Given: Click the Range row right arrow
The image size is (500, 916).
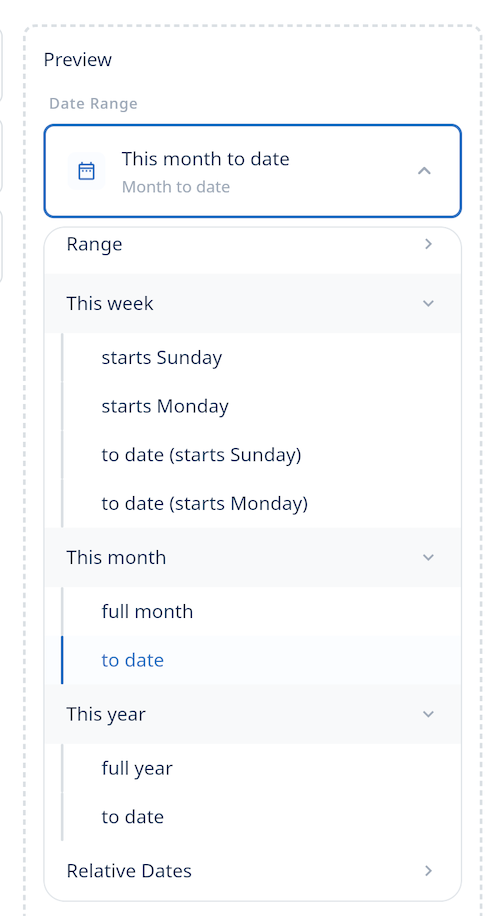Looking at the screenshot, I should pyautogui.click(x=428, y=244).
